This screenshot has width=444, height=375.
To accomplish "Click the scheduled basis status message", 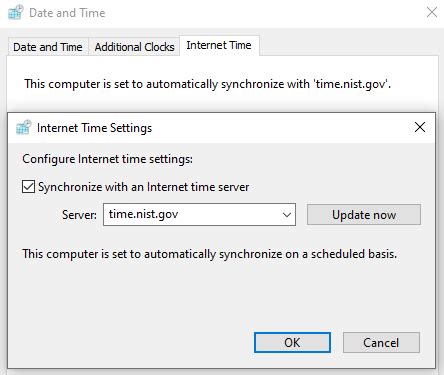I will click(210, 254).
